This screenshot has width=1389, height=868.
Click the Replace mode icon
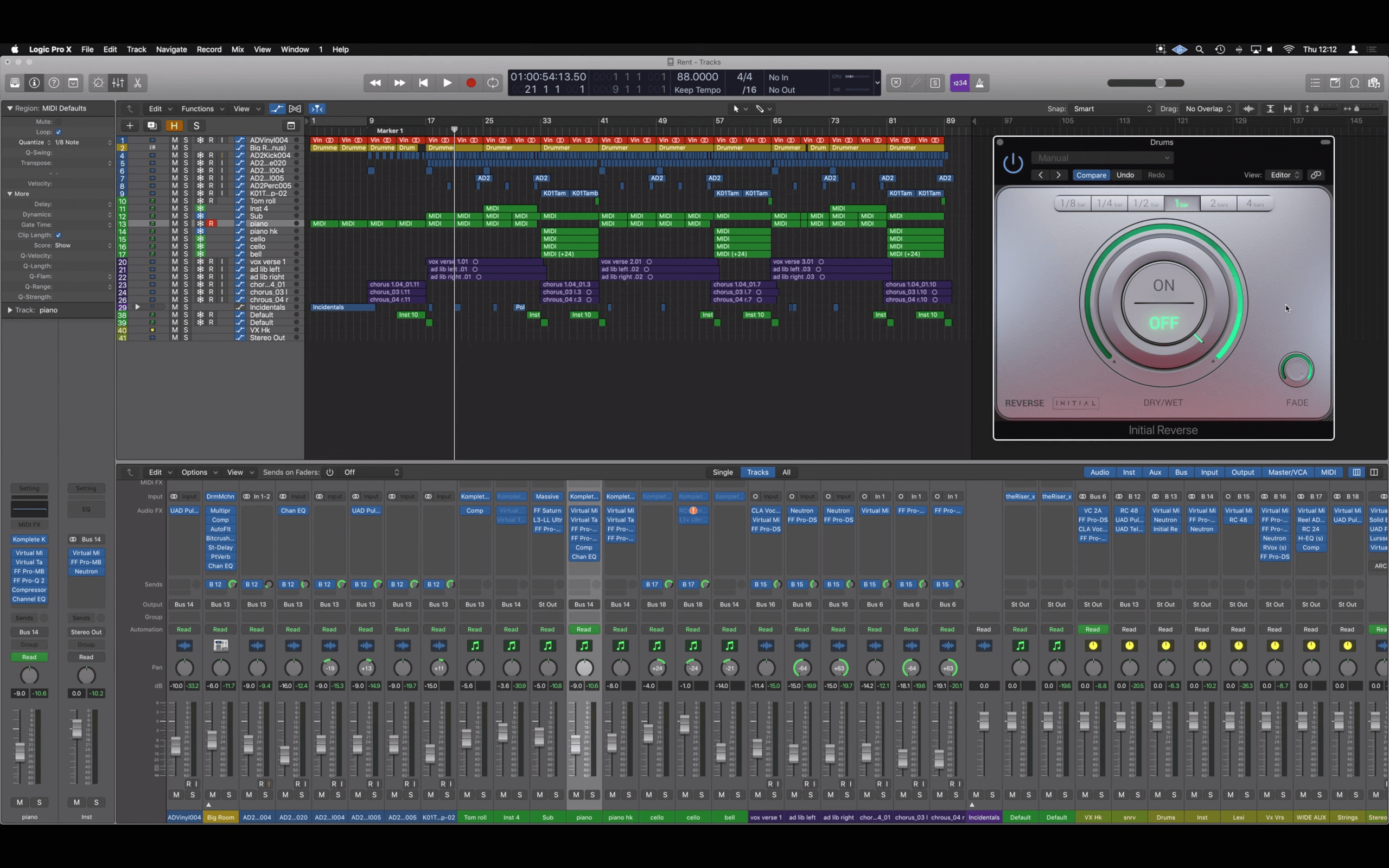coord(896,82)
